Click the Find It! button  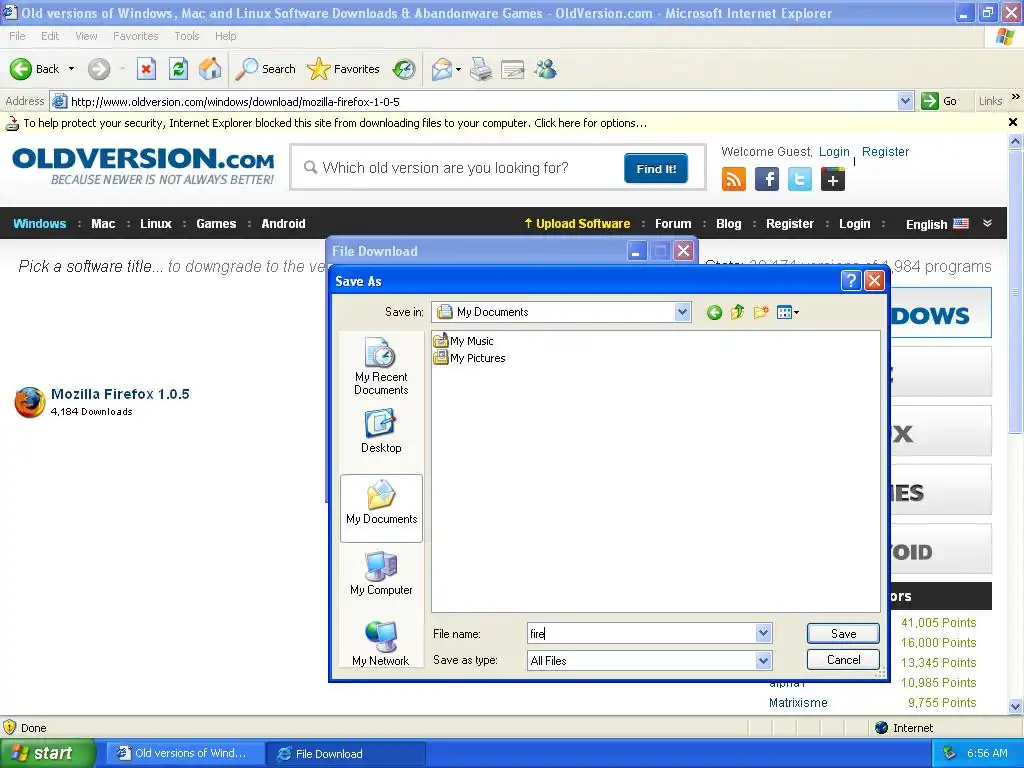tap(656, 168)
